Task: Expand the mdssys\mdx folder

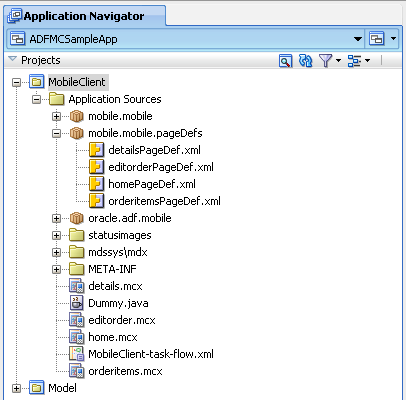Action: (x=56, y=252)
